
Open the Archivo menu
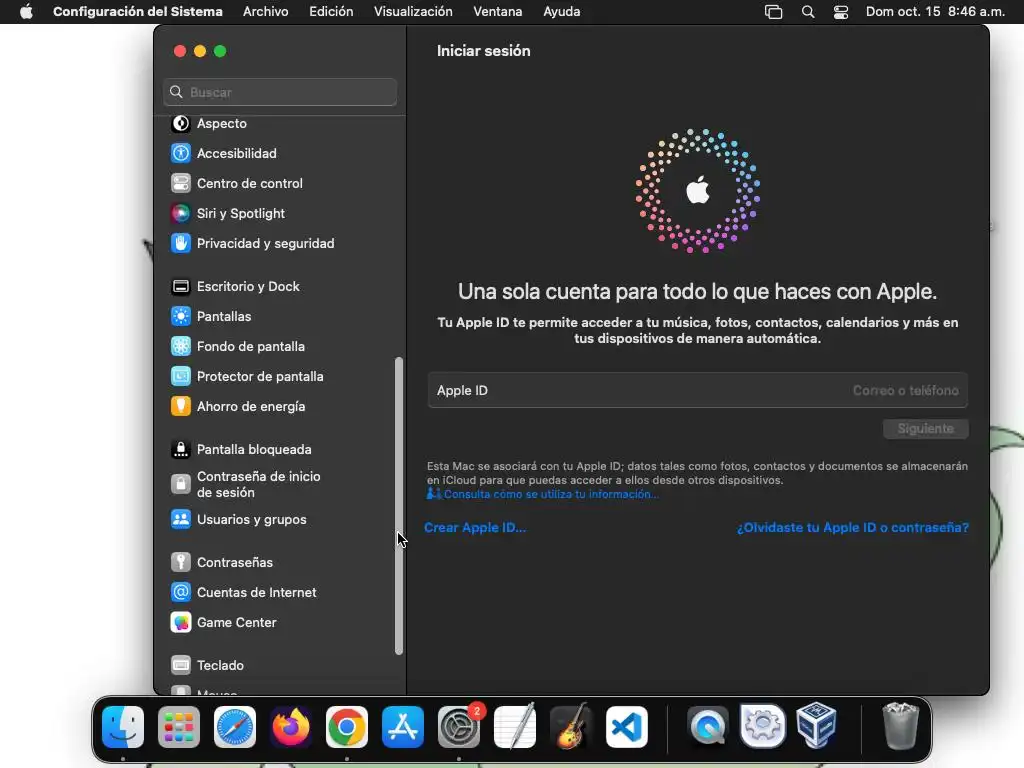coord(266,12)
